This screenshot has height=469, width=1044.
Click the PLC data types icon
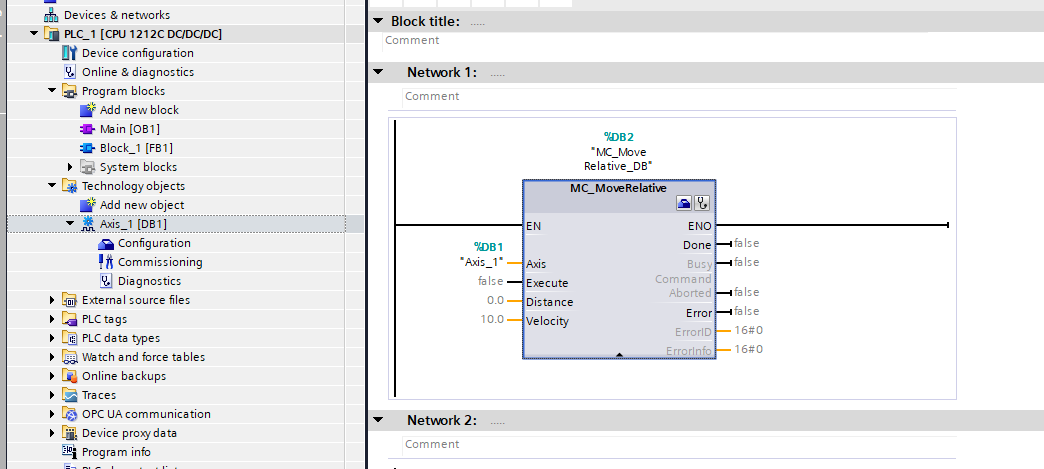click(x=69, y=338)
